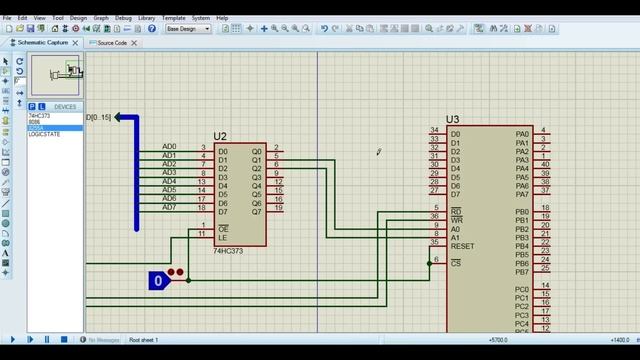
Task: Undo the last change
Action: [324, 29]
